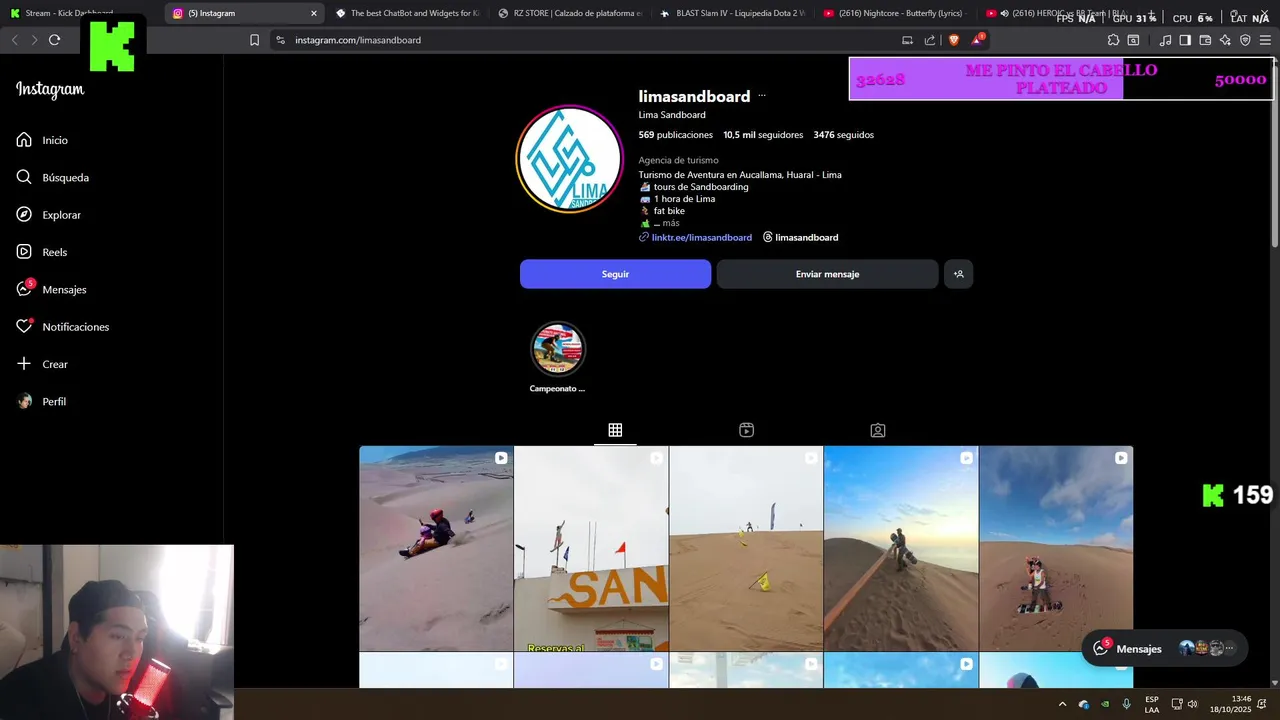1280x720 pixels.
Task: Switch to HEROIC YouTube tab
Action: (x=1055, y=13)
